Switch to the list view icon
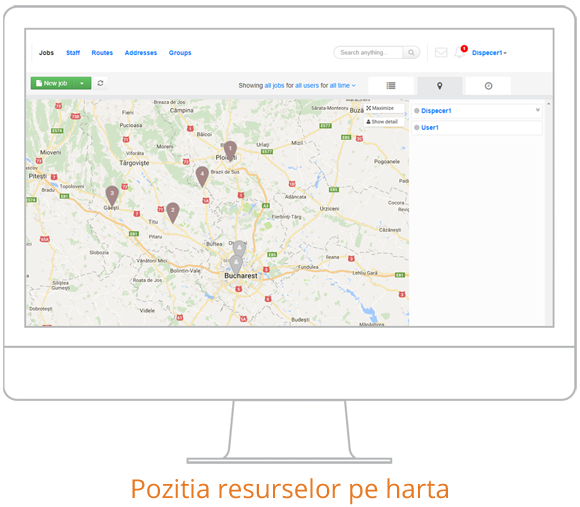This screenshot has height=507, width=580. (x=391, y=86)
